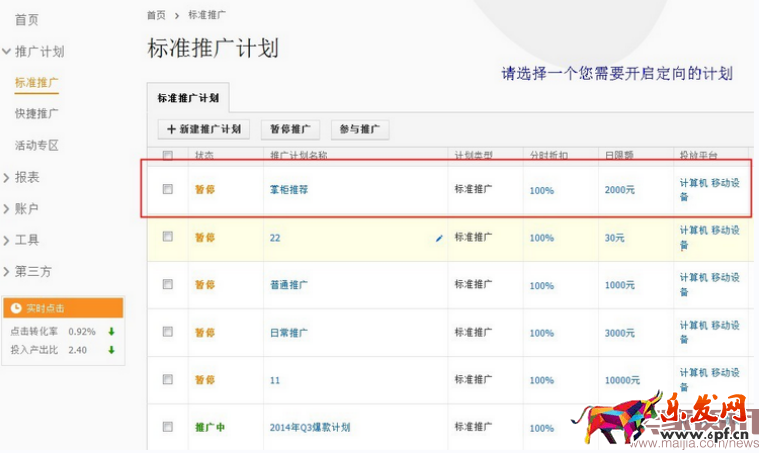Viewport: 759px width, 455px height.
Task: Click the 2000元 daily limit value
Action: (x=620, y=190)
